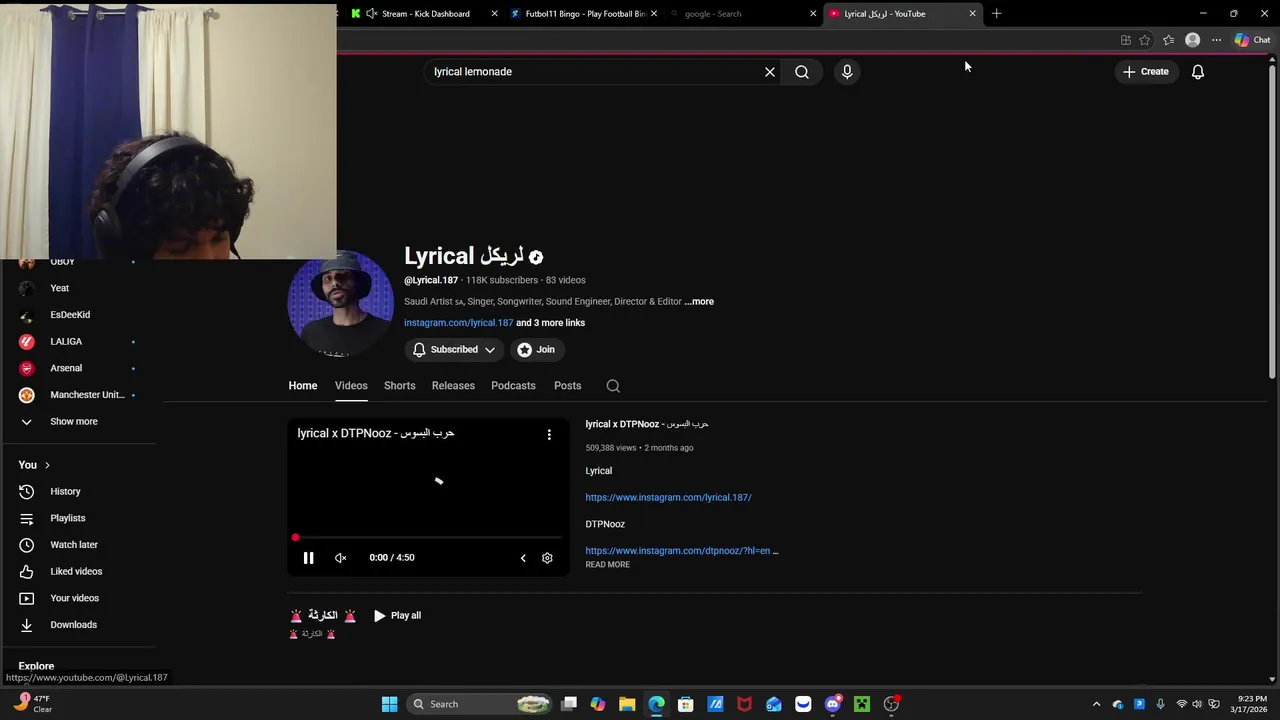Click the featured video progress bar
Viewport: 1280px width, 720px height.
tap(428, 538)
